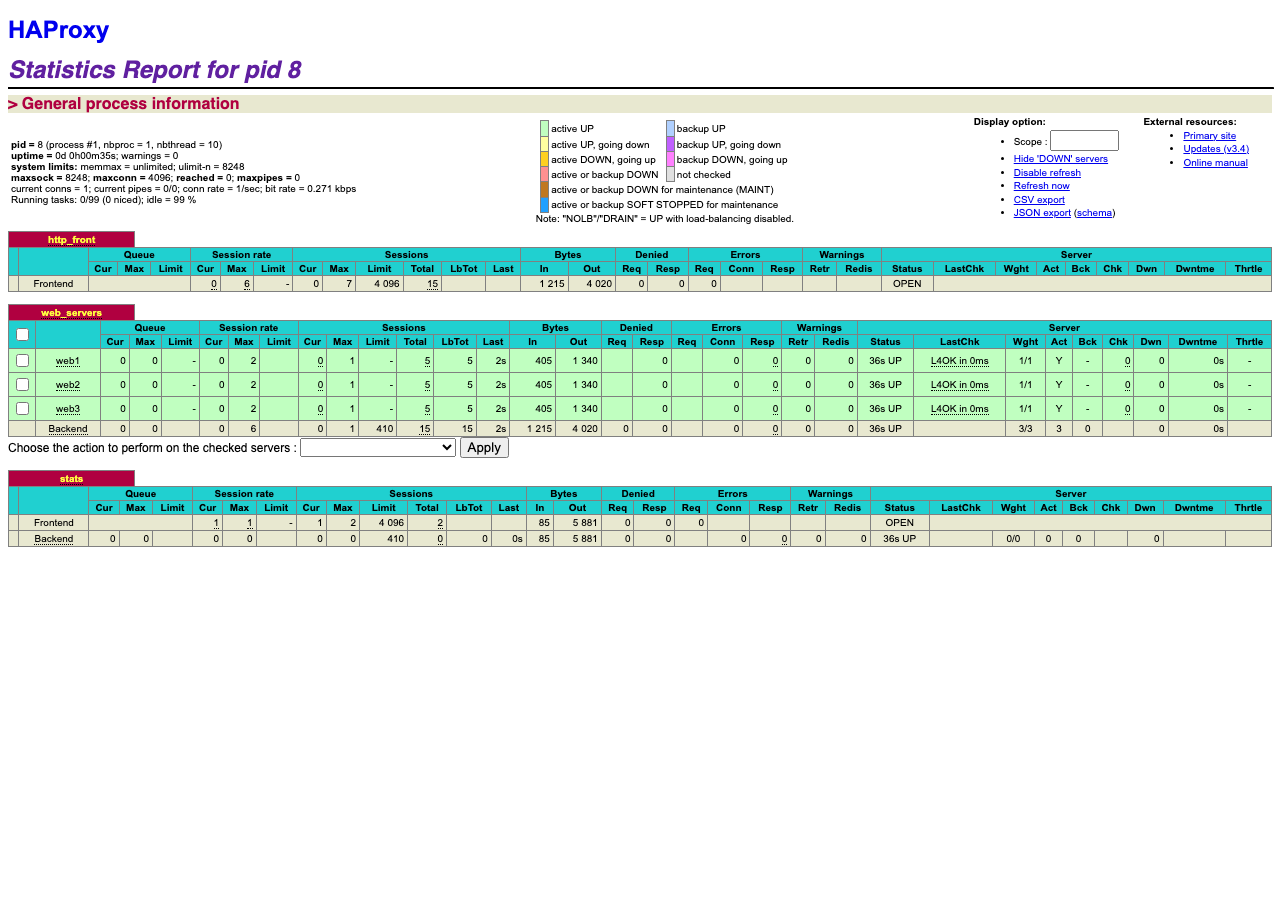Click Statistics Report for pid 8 heading
Viewport: 1280px width, 900px height.
tap(155, 70)
